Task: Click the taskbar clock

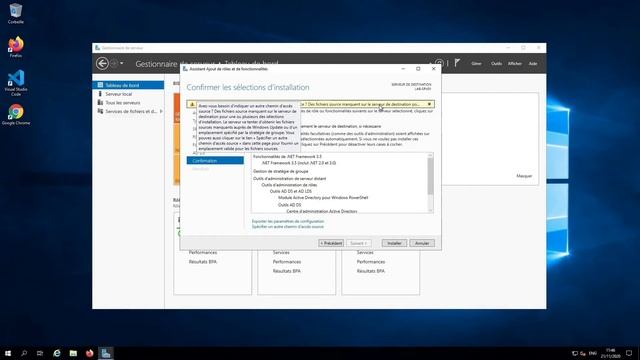Action: coord(611,353)
